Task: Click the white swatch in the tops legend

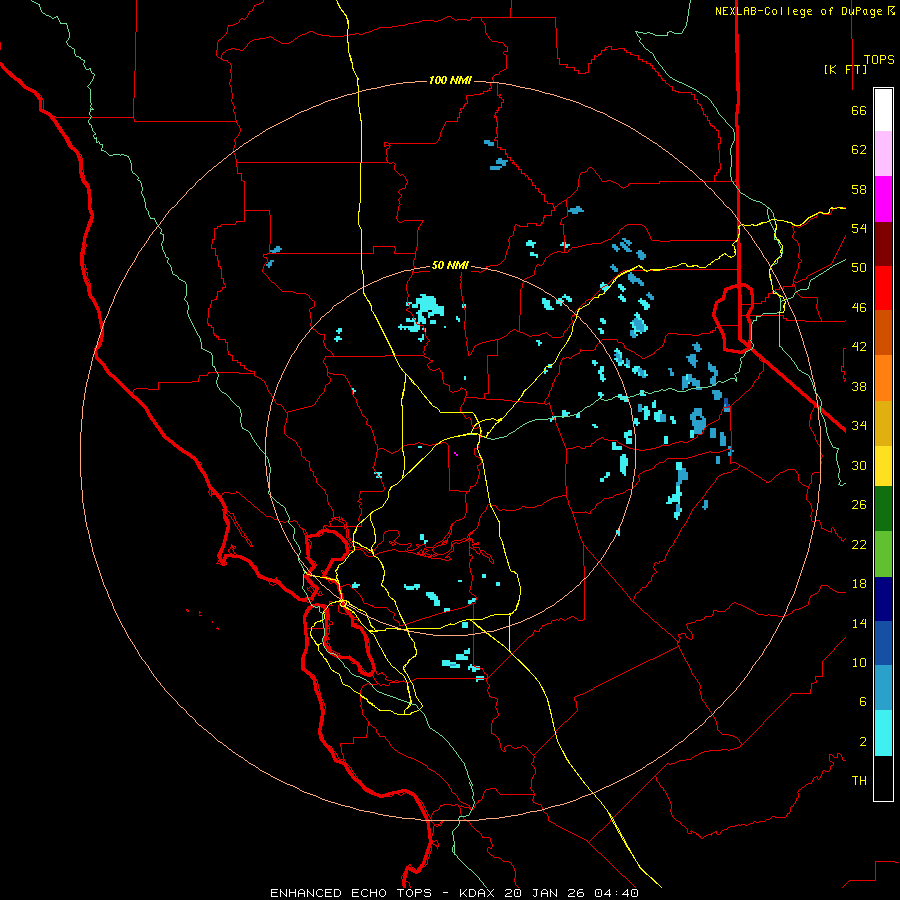Action: pyautogui.click(x=883, y=110)
